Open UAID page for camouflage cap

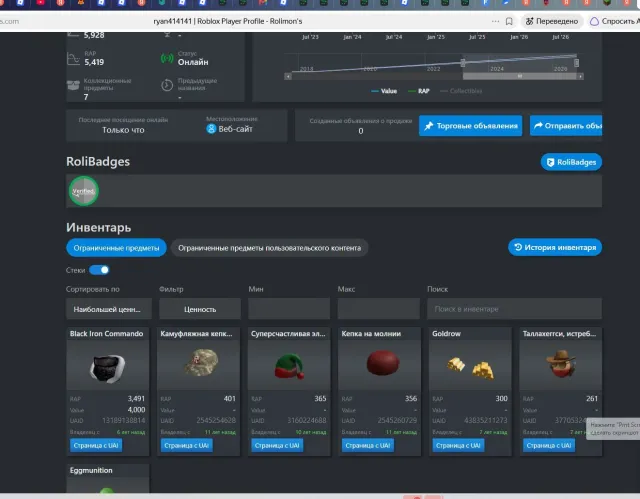pos(187,445)
